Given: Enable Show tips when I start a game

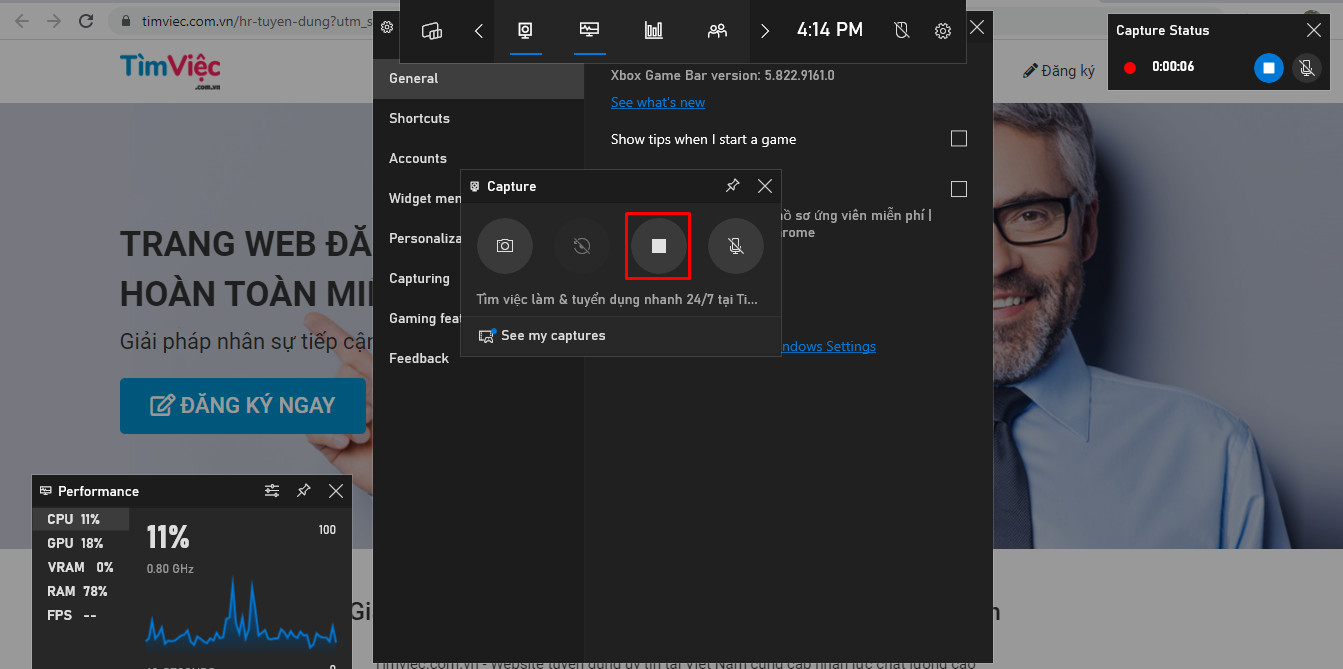Looking at the screenshot, I should (x=958, y=139).
